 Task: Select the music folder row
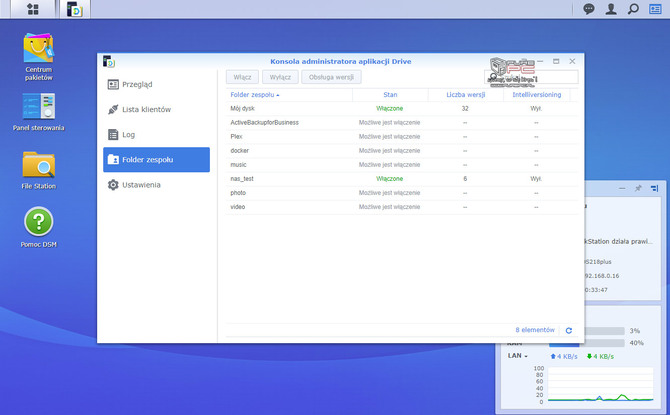402,165
